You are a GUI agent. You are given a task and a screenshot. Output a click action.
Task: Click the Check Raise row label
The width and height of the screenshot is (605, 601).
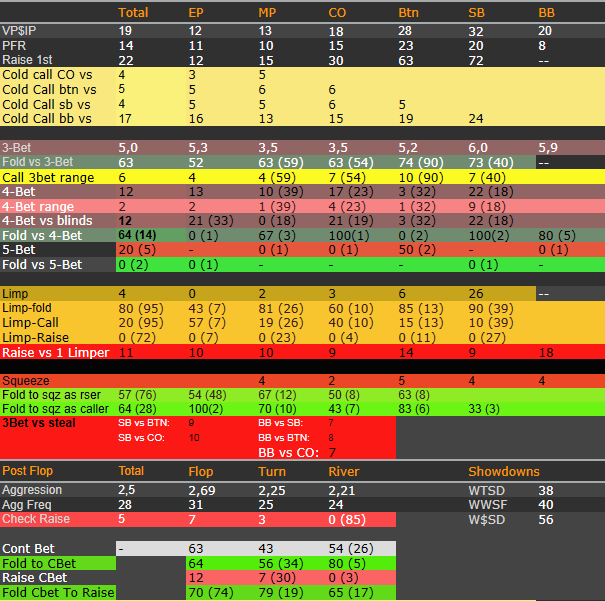36,519
